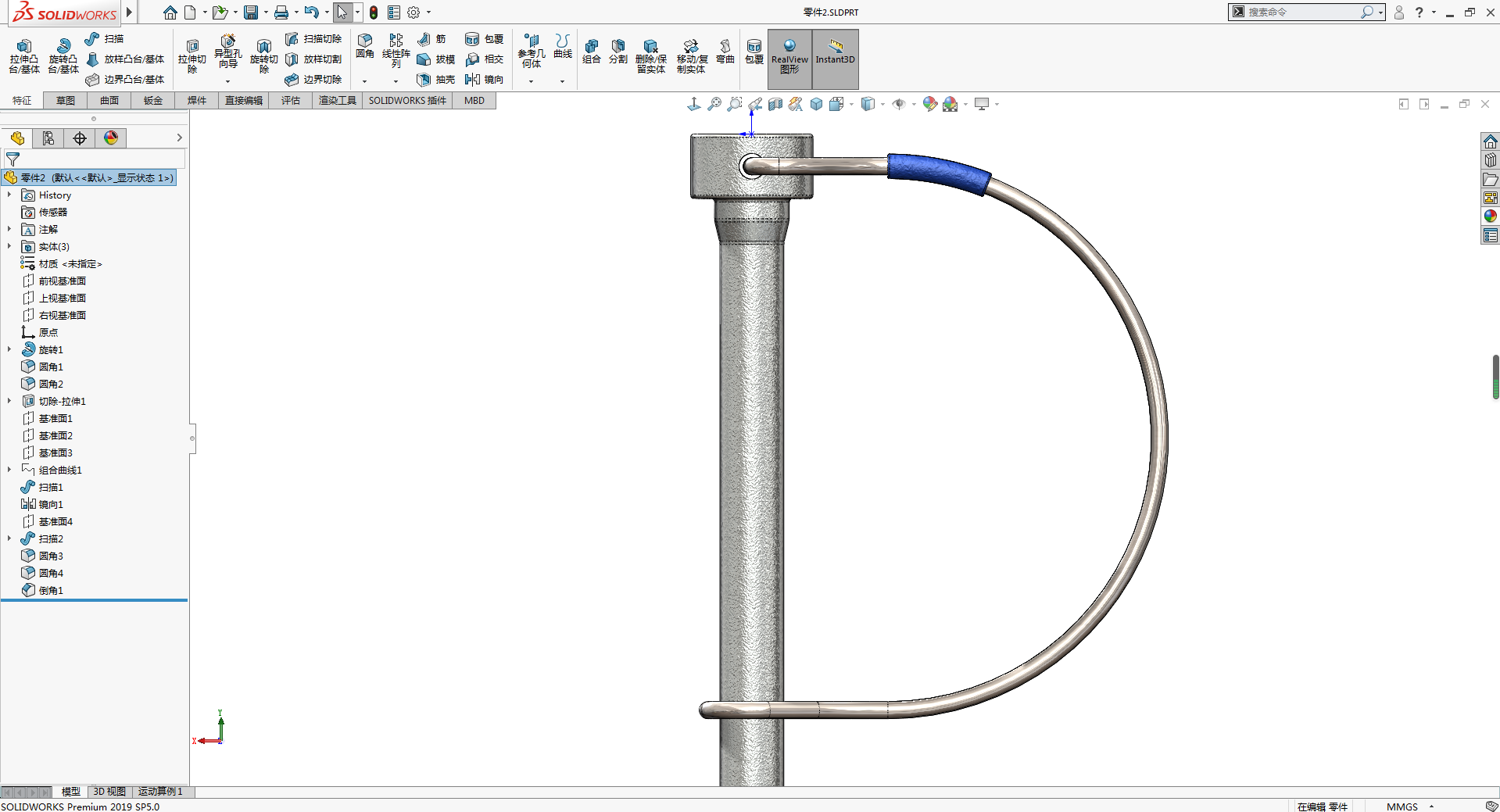This screenshot has height=812, width=1500.
Task: Open Reference Geometry (参考几何体) dropdown arrow
Action: [x=531, y=81]
